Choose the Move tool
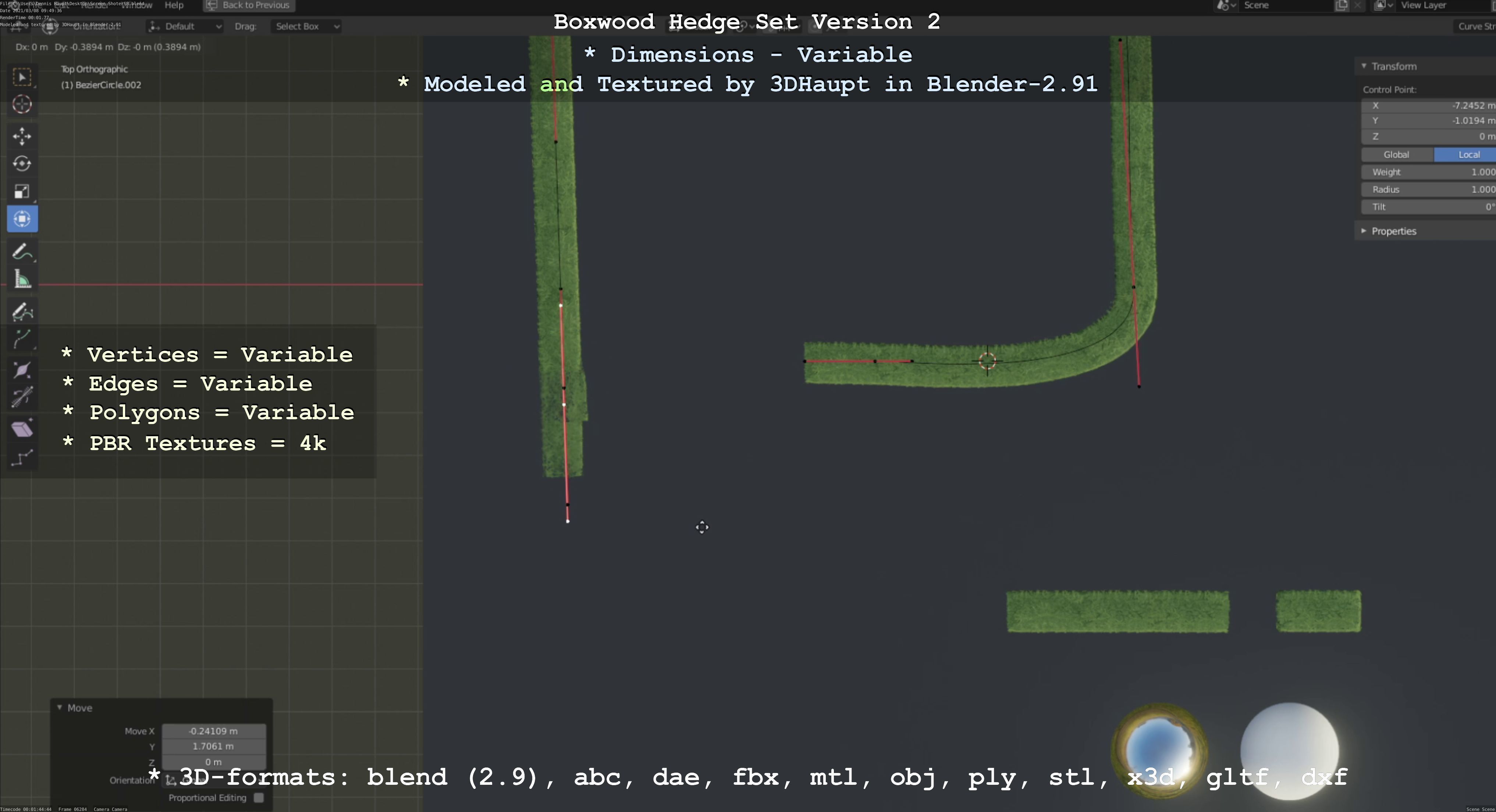Screen dimensions: 1496x812 pyautogui.click(x=22, y=136)
